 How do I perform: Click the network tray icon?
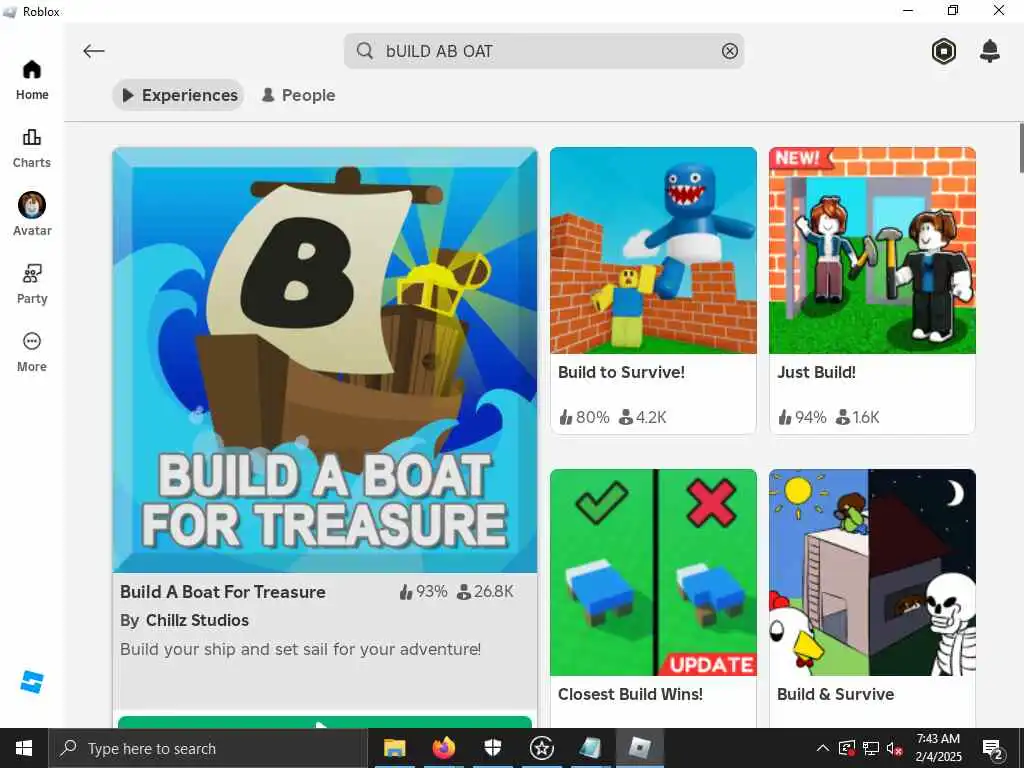pyautogui.click(x=871, y=748)
